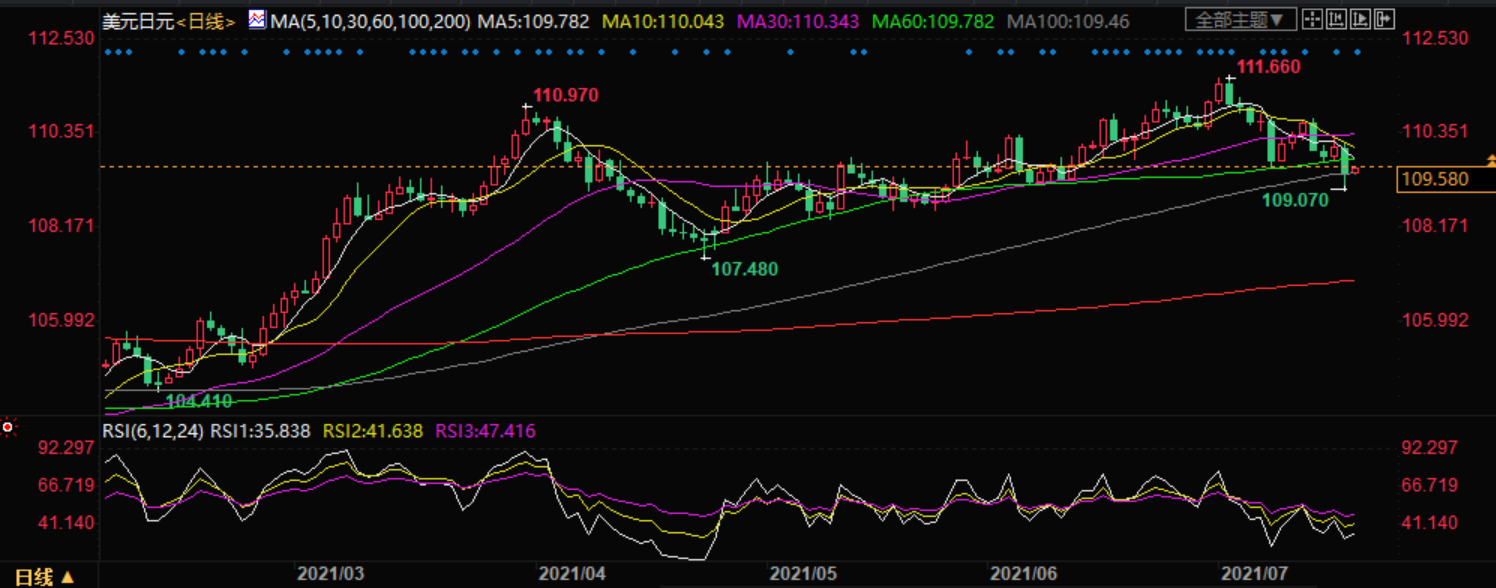Click the MA indicator chart icon
The width and height of the screenshot is (1496, 588).
point(257,19)
